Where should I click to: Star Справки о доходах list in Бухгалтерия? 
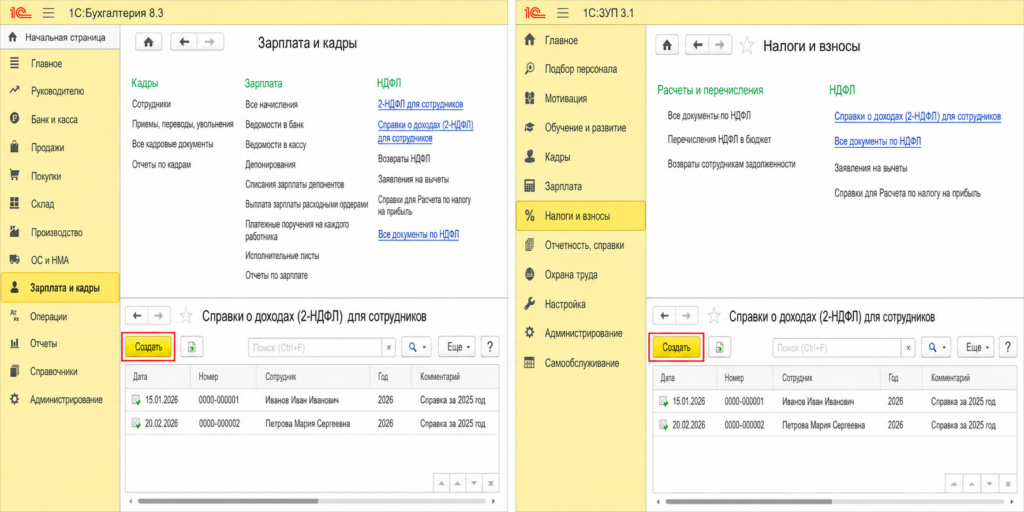point(186,316)
